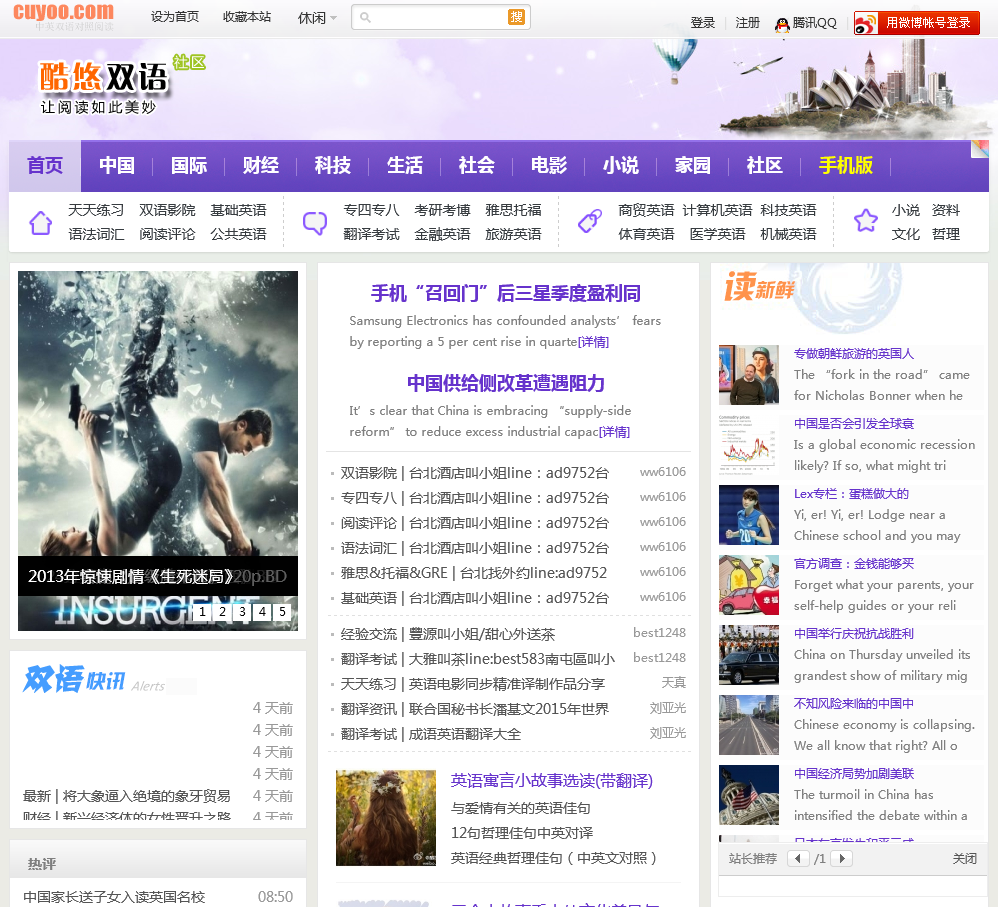Select the 科技 navigation tab

[x=332, y=165]
